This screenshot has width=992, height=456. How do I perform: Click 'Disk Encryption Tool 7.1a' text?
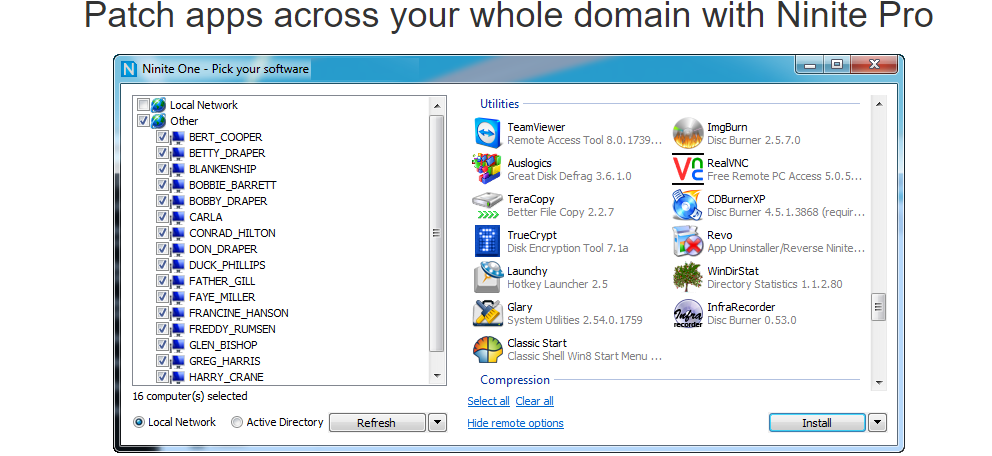point(568,249)
